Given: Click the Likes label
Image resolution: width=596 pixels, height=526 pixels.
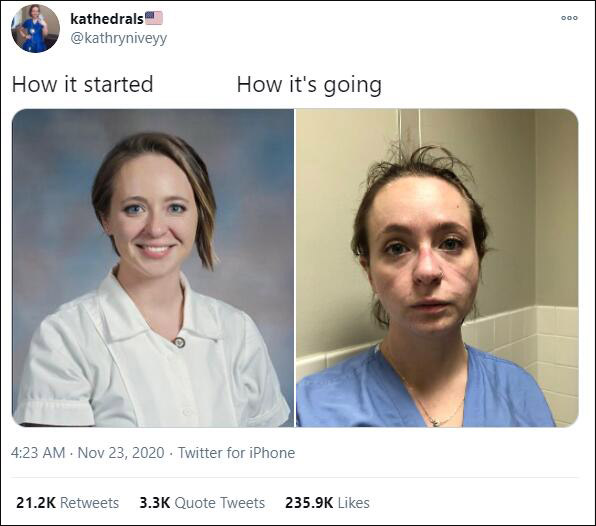Looking at the screenshot, I should coord(353,503).
